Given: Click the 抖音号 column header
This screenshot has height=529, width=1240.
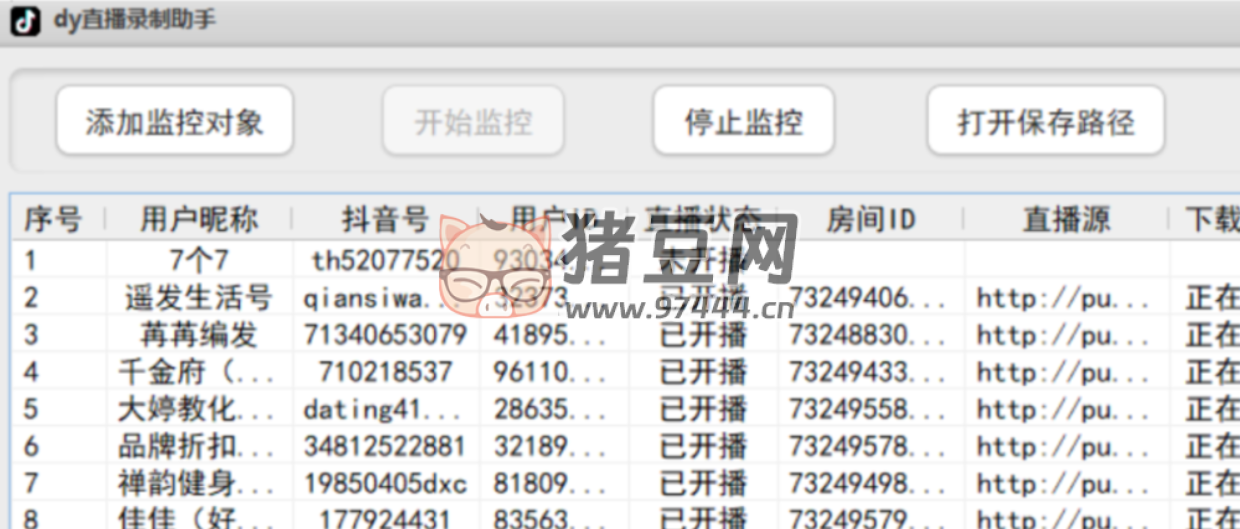Looking at the screenshot, I should [385, 219].
